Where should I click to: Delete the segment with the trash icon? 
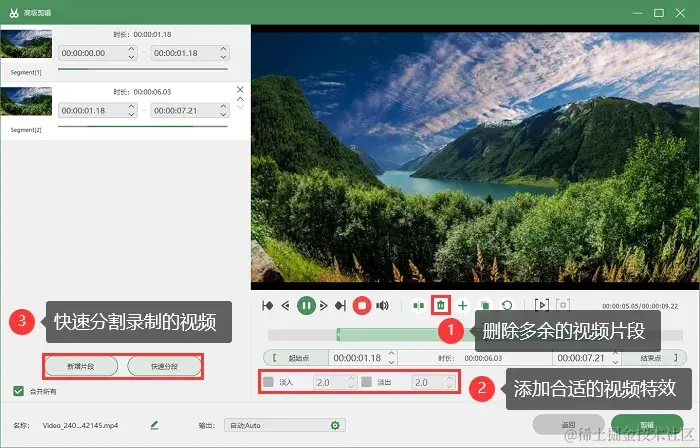[x=441, y=305]
